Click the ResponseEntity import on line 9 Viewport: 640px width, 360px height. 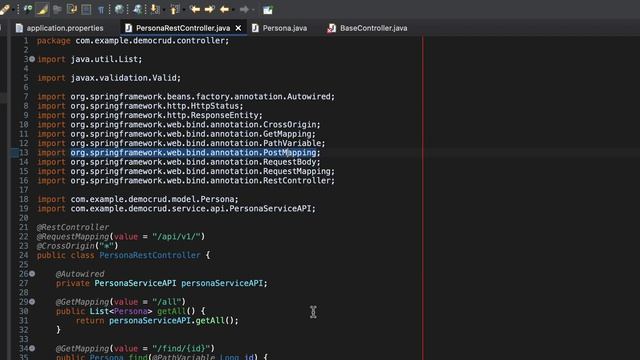click(150, 116)
